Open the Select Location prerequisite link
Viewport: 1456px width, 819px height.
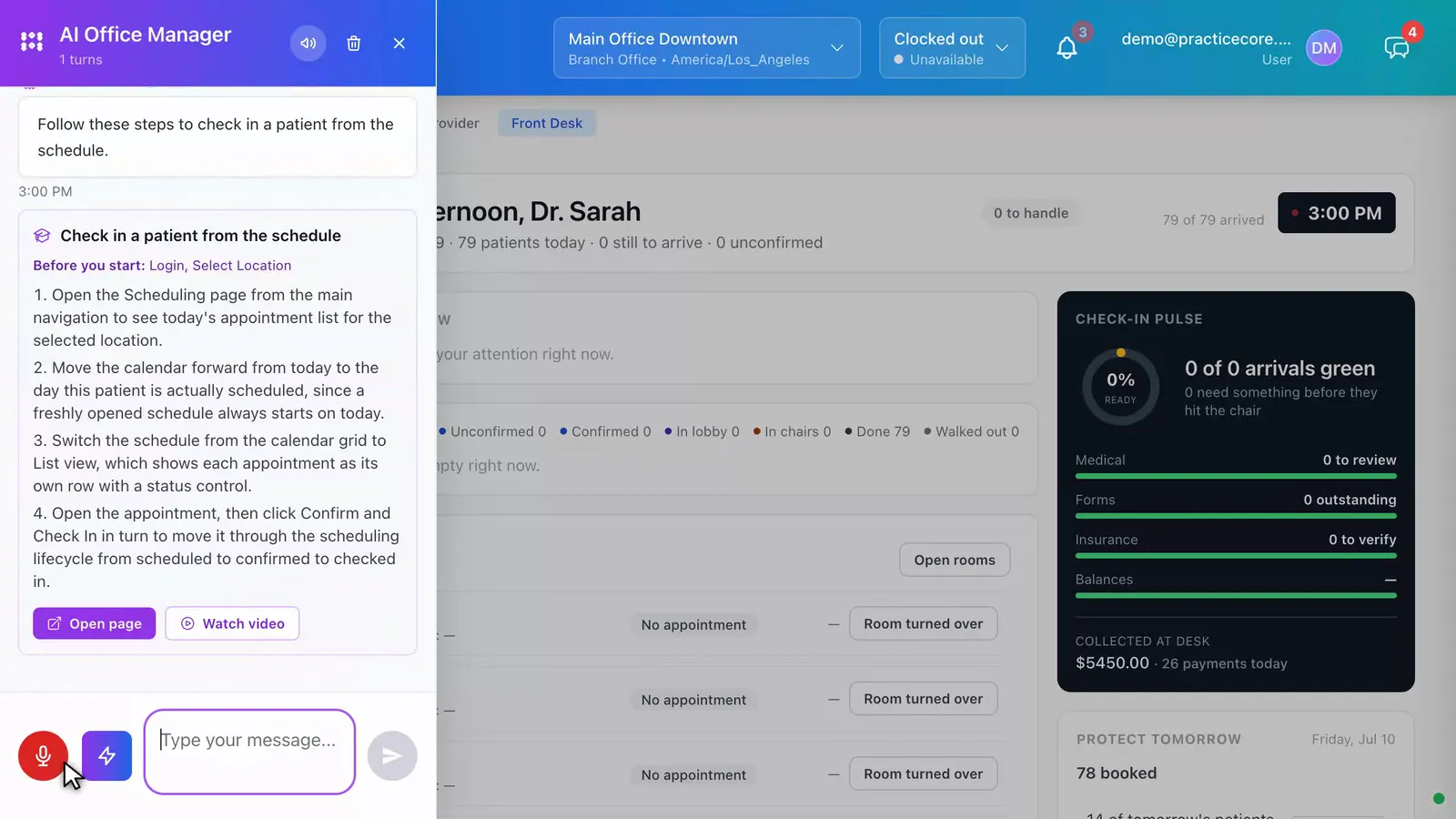coord(242,266)
